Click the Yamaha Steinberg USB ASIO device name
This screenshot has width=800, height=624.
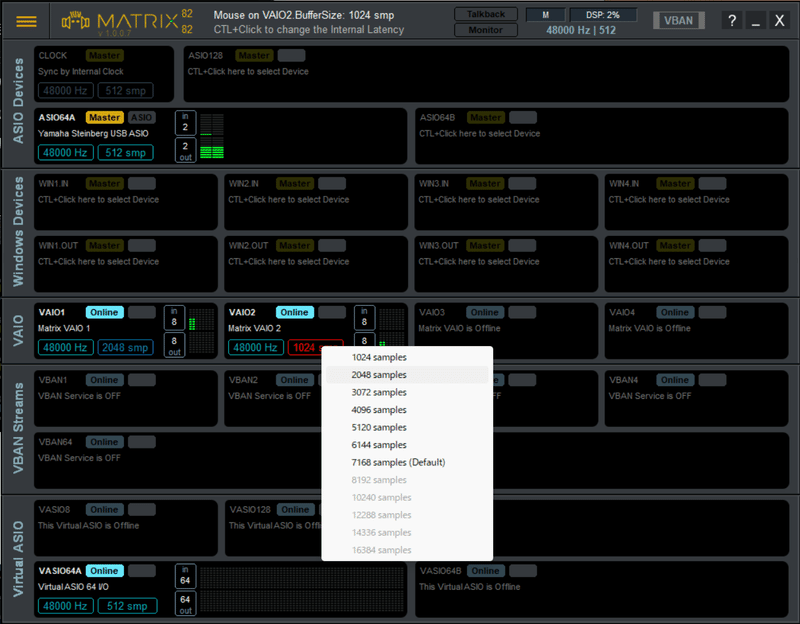[93, 133]
